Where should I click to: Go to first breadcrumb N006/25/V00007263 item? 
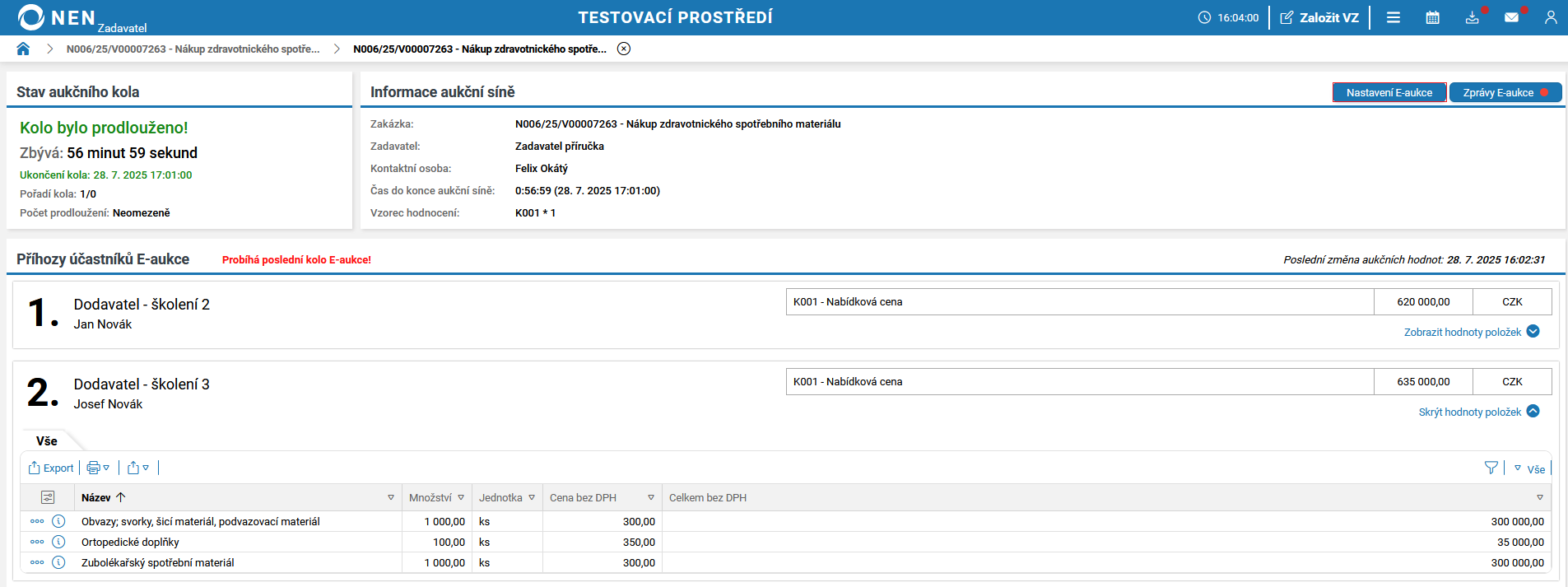pyautogui.click(x=193, y=49)
